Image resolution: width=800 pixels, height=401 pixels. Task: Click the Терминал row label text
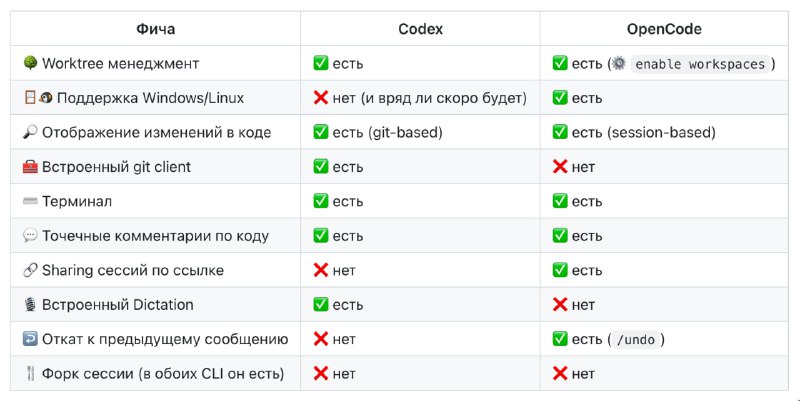[x=77, y=202]
